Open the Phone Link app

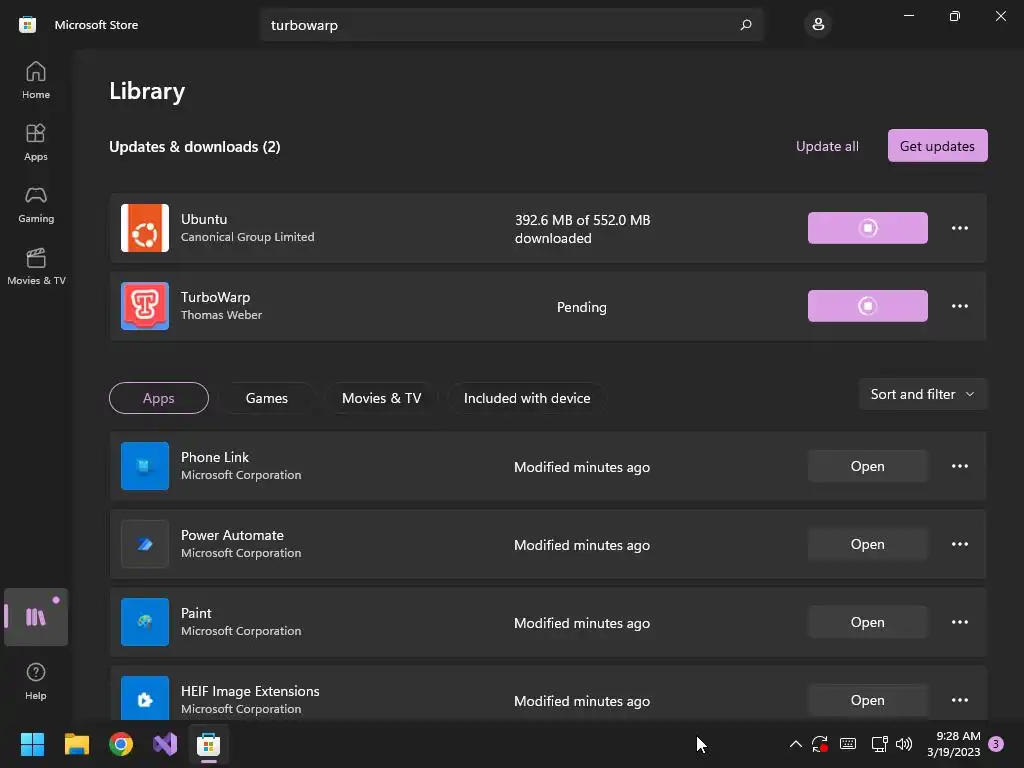[x=867, y=466]
